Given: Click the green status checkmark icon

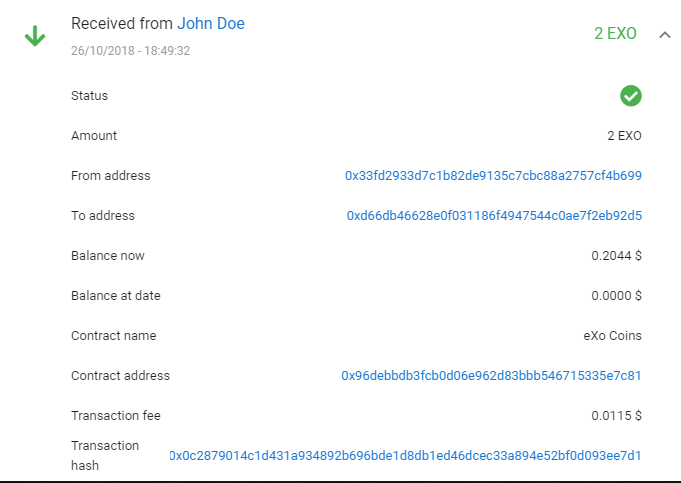Looking at the screenshot, I should tap(631, 96).
